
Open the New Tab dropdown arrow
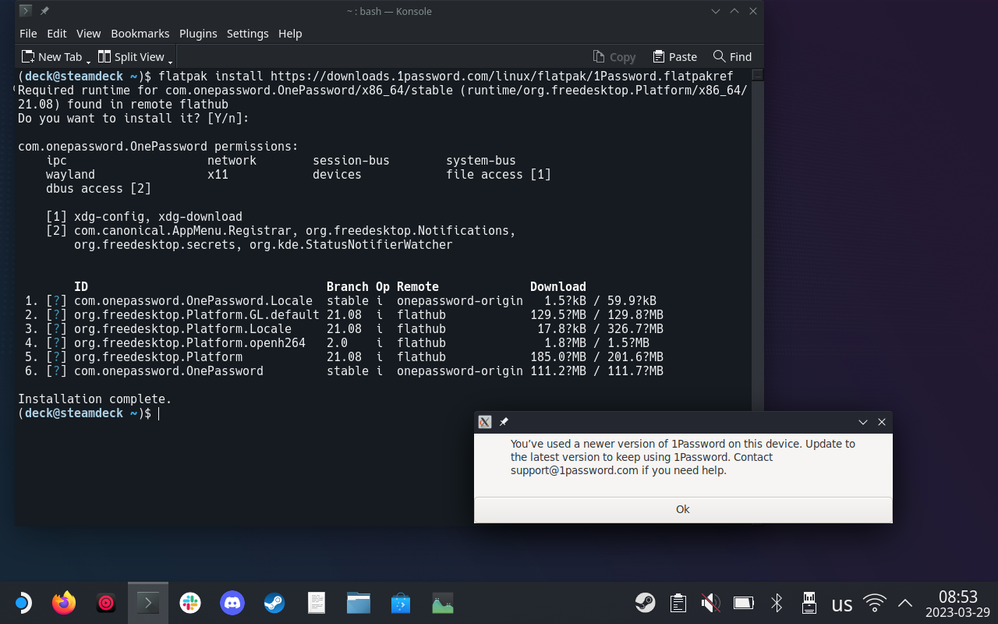point(89,60)
